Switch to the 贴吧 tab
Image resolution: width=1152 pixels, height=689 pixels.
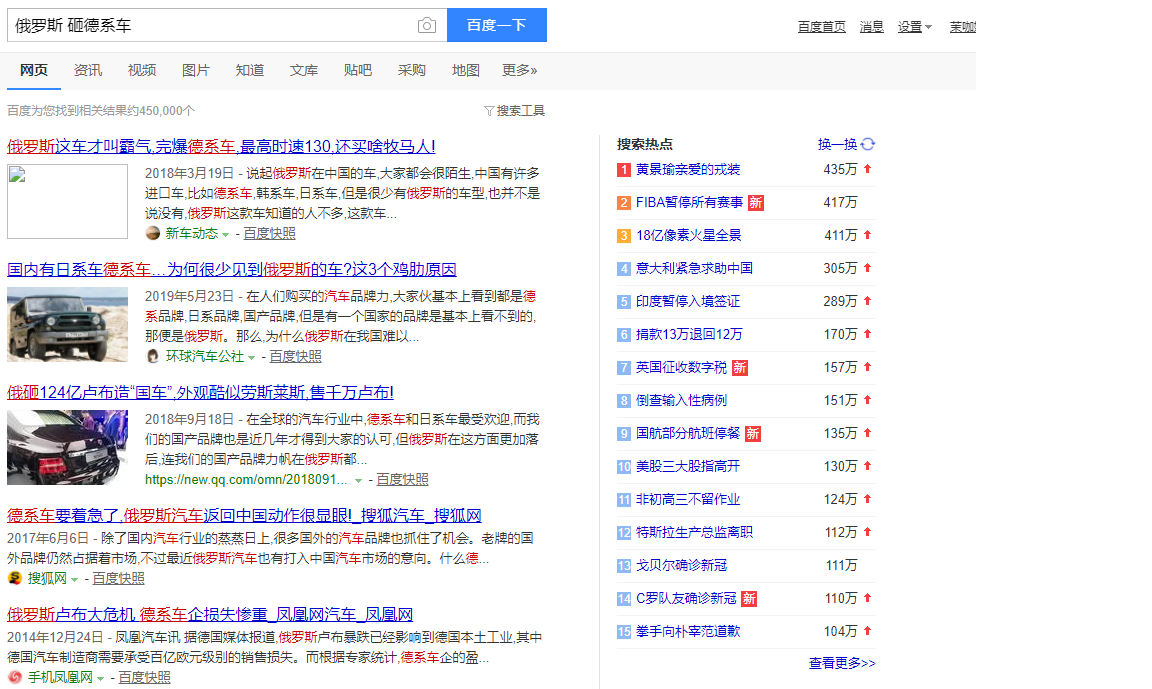coord(358,70)
